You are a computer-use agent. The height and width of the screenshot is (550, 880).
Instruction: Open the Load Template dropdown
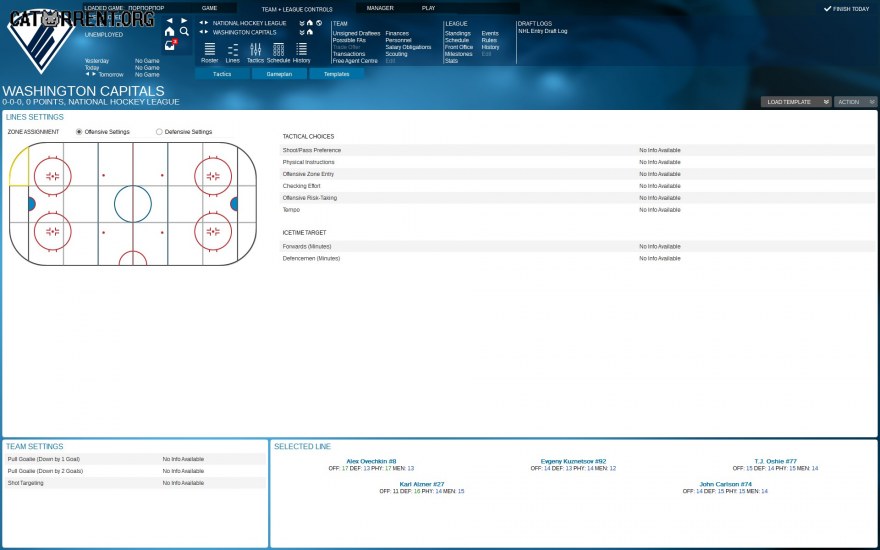click(x=796, y=102)
